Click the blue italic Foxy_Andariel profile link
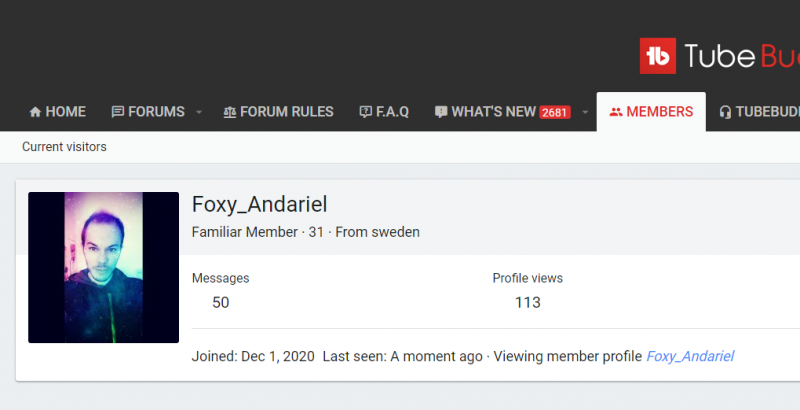 (x=690, y=356)
